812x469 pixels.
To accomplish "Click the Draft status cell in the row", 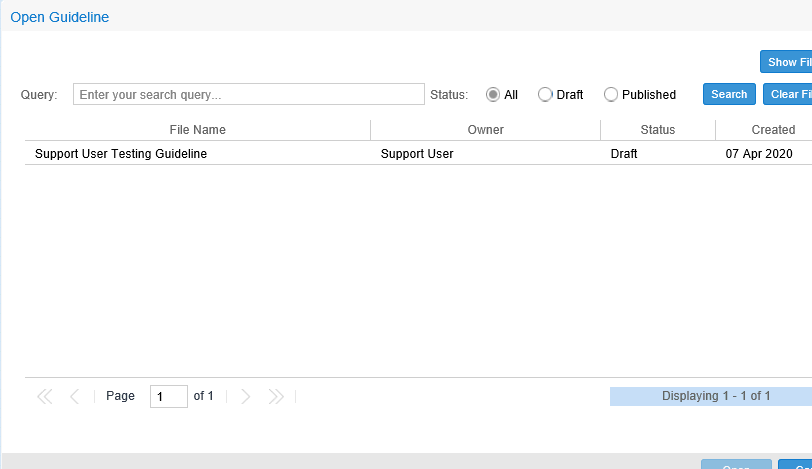I will point(624,154).
